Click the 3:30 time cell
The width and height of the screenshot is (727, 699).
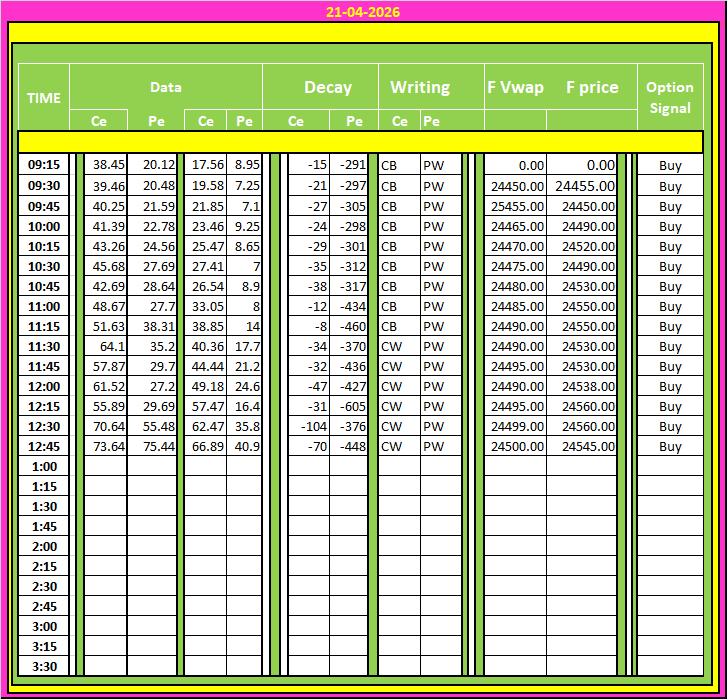tap(44, 666)
